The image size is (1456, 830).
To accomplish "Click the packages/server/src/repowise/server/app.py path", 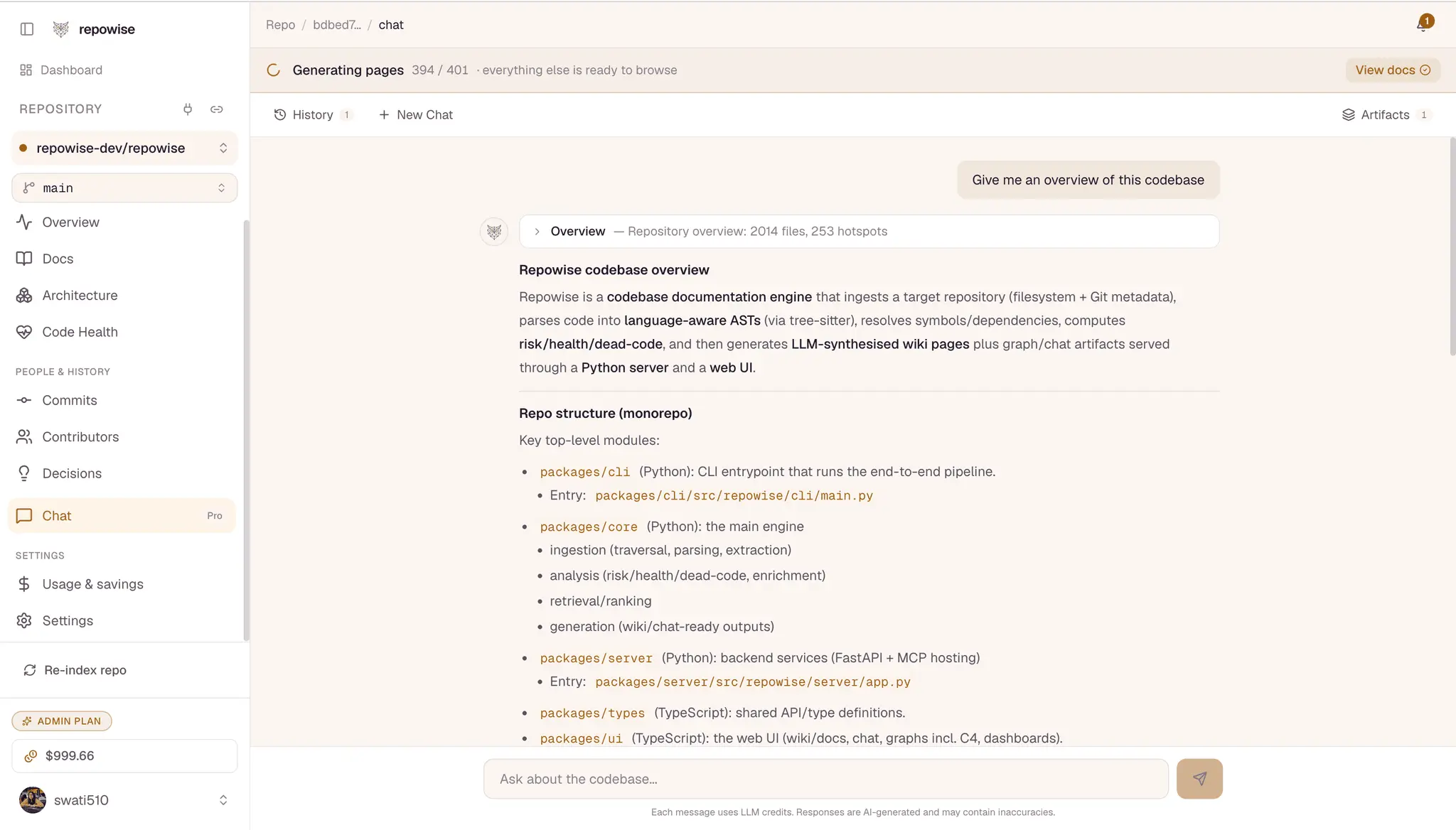I will click(x=753, y=682).
